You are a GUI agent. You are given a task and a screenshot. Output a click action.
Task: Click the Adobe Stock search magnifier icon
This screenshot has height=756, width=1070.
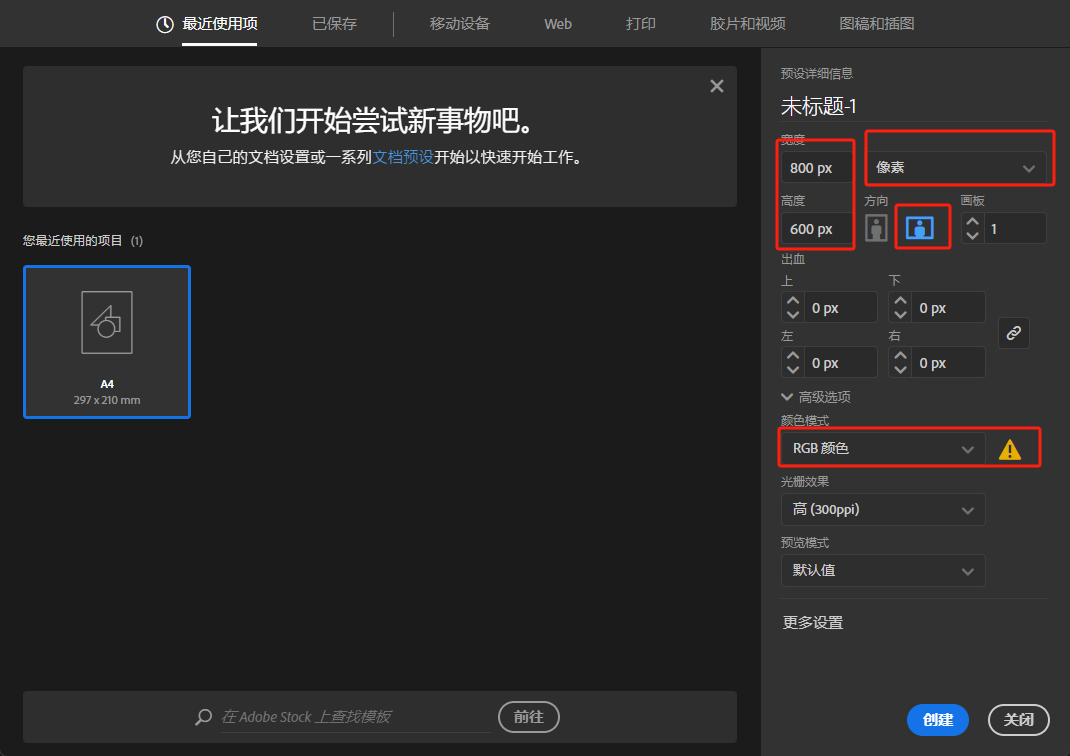pyautogui.click(x=203, y=717)
